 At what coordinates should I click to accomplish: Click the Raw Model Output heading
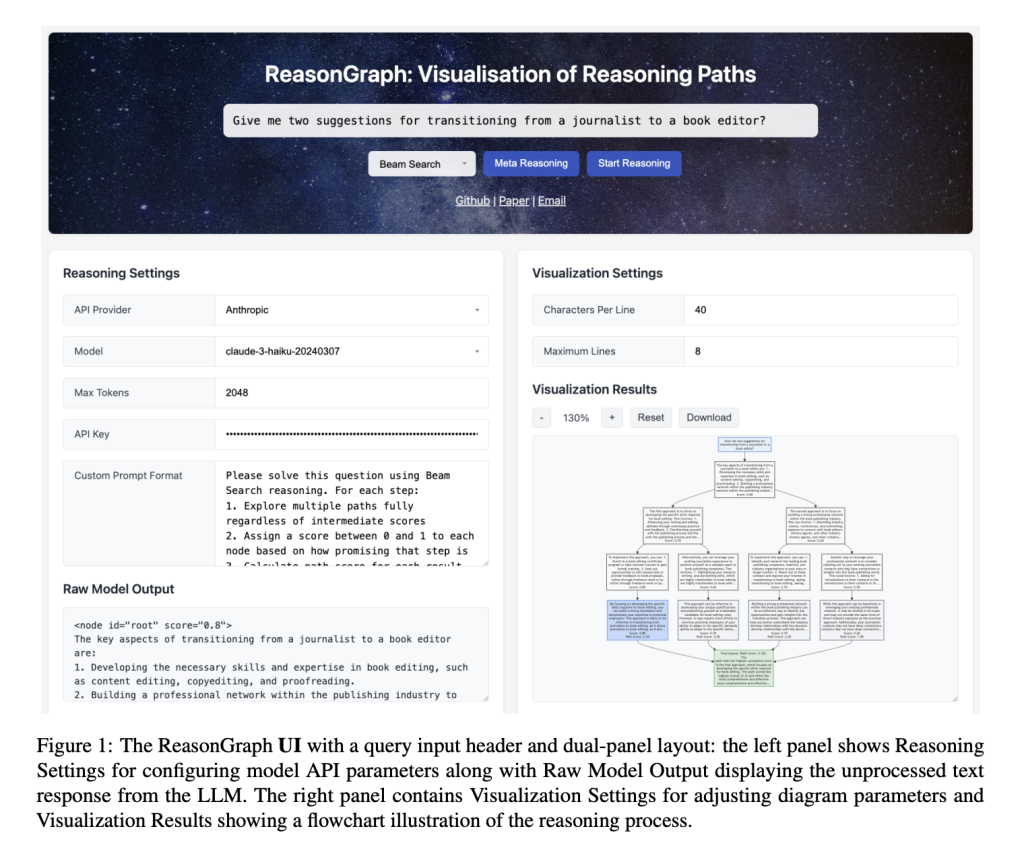pos(119,589)
